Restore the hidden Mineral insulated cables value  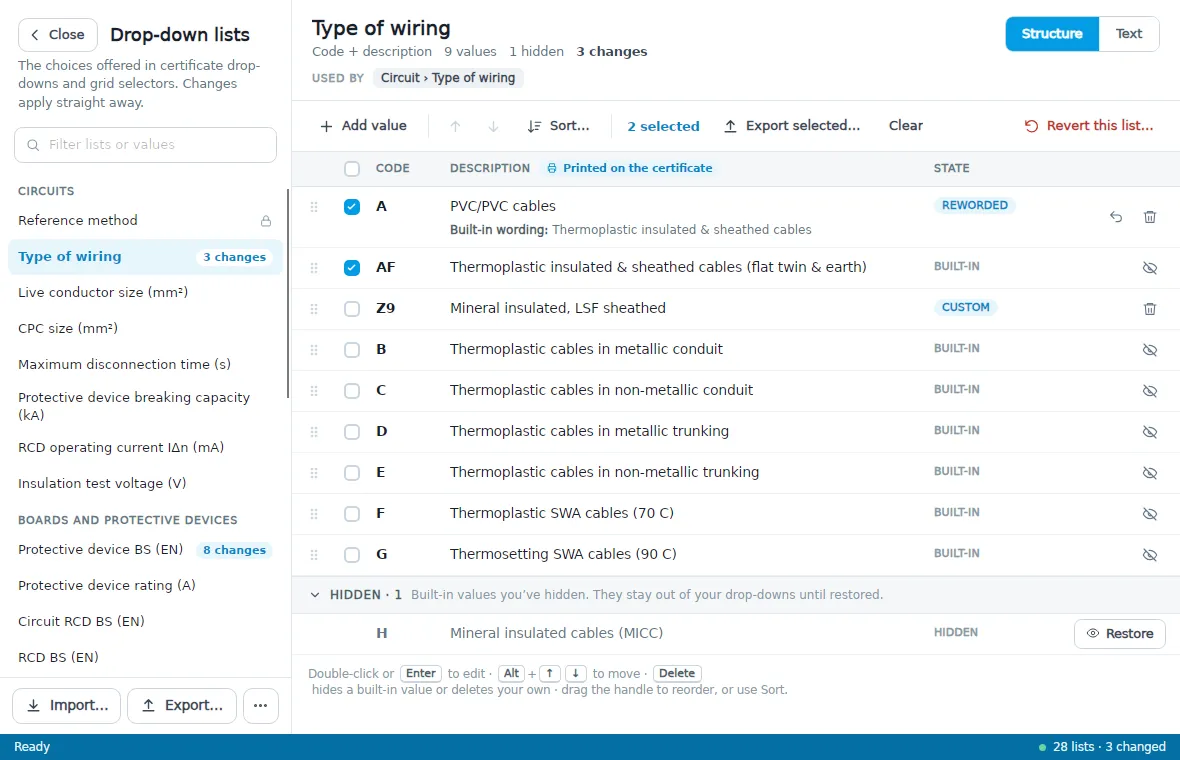(1119, 634)
